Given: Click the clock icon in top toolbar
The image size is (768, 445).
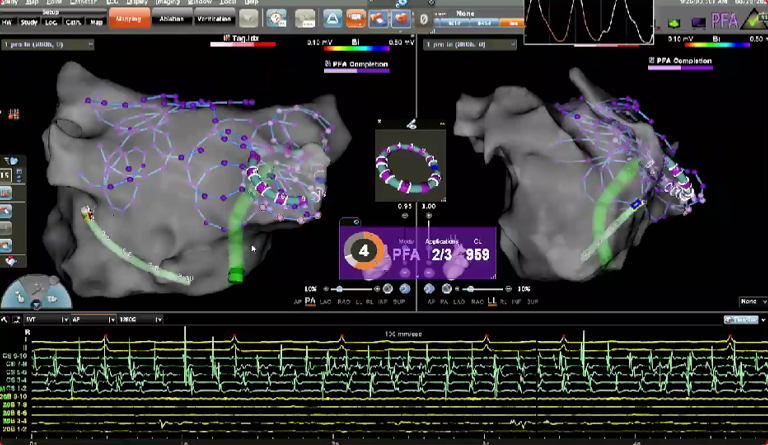Looking at the screenshot, I should pyautogui.click(x=275, y=18).
